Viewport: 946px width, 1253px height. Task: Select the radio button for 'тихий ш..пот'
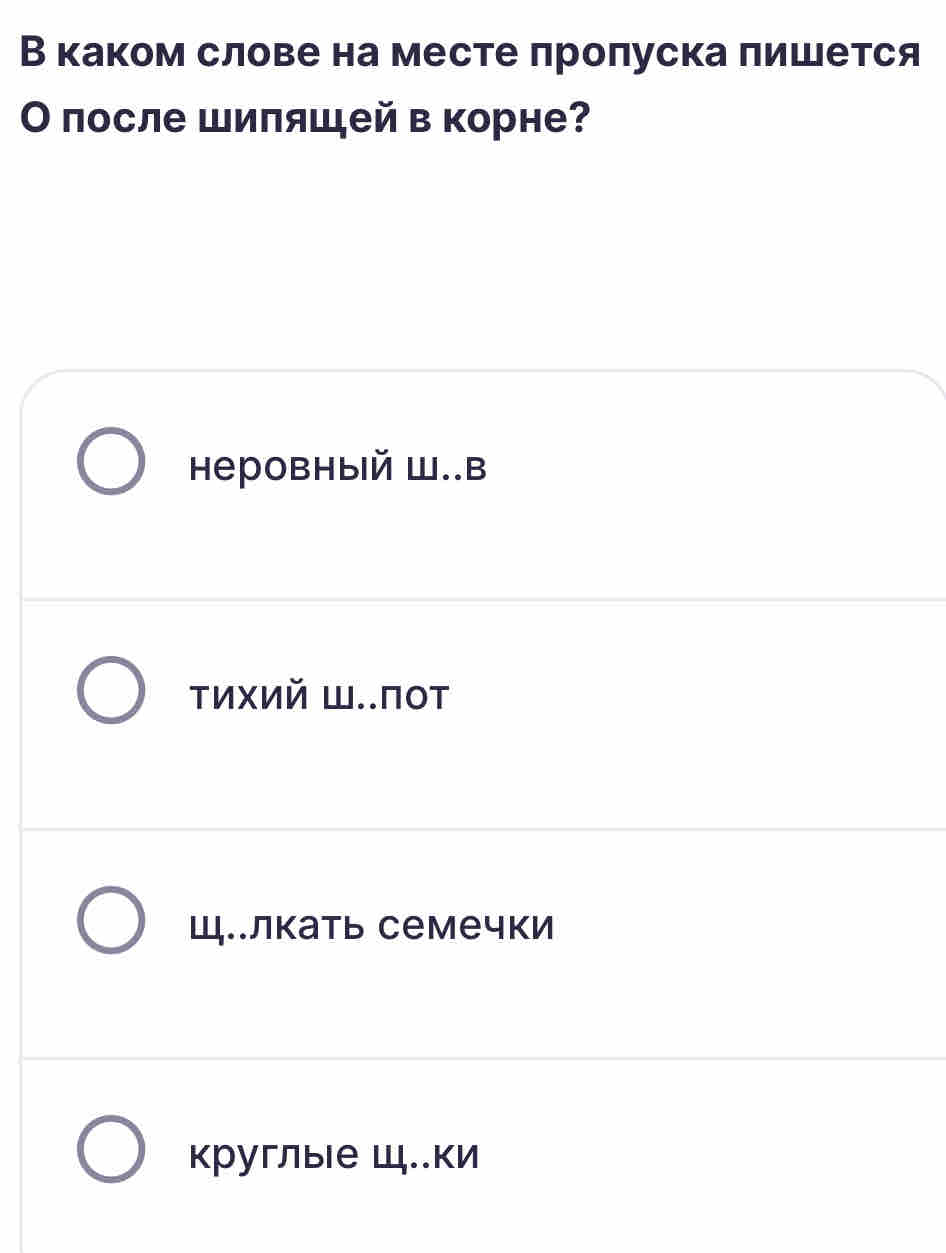coord(111,690)
